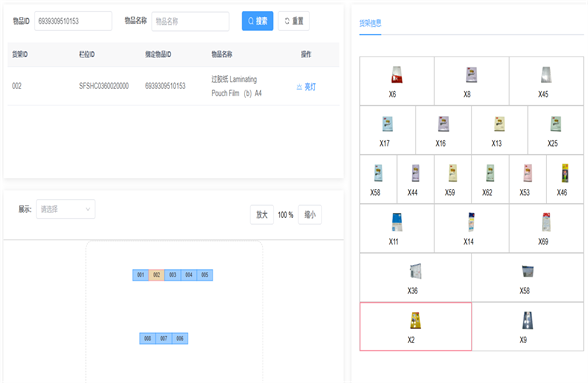The width and height of the screenshot is (588, 383).
Task: Click the X25 product image
Action: tap(555, 124)
